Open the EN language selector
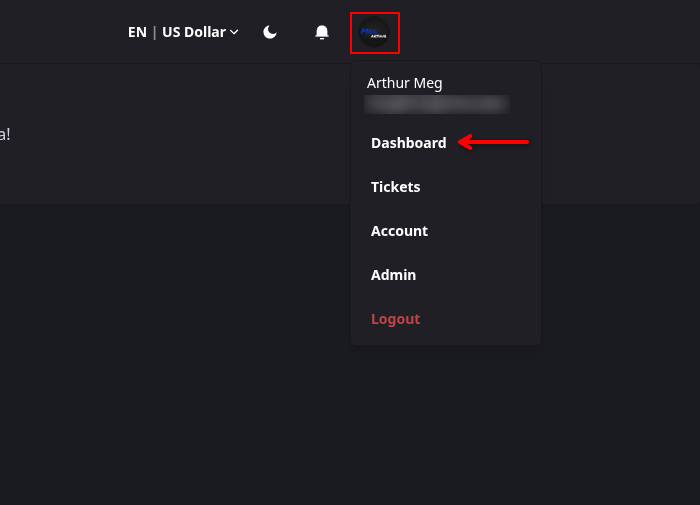Screen dimensions: 700x505 137,32
